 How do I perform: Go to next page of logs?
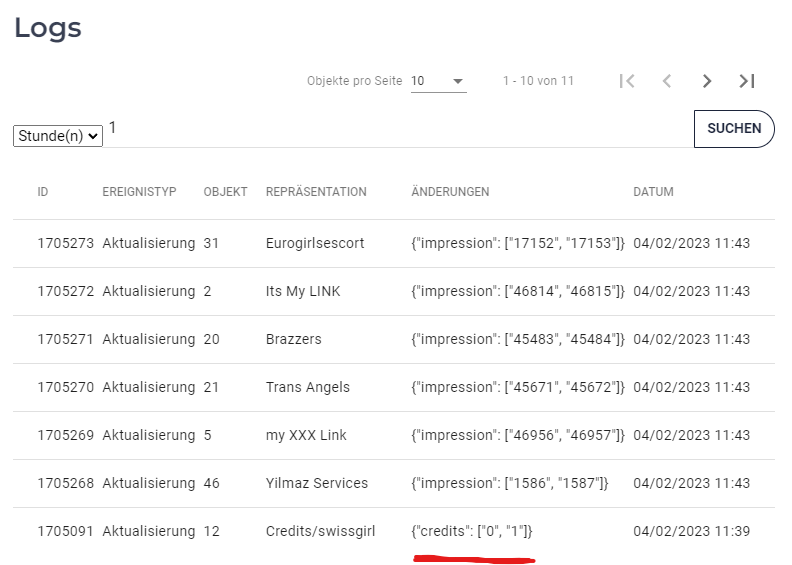tap(707, 81)
